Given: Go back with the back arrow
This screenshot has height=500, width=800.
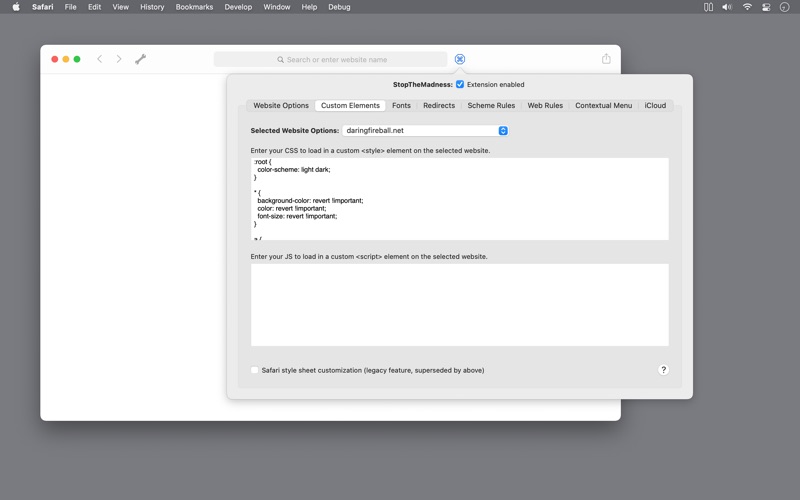Looking at the screenshot, I should [99, 59].
